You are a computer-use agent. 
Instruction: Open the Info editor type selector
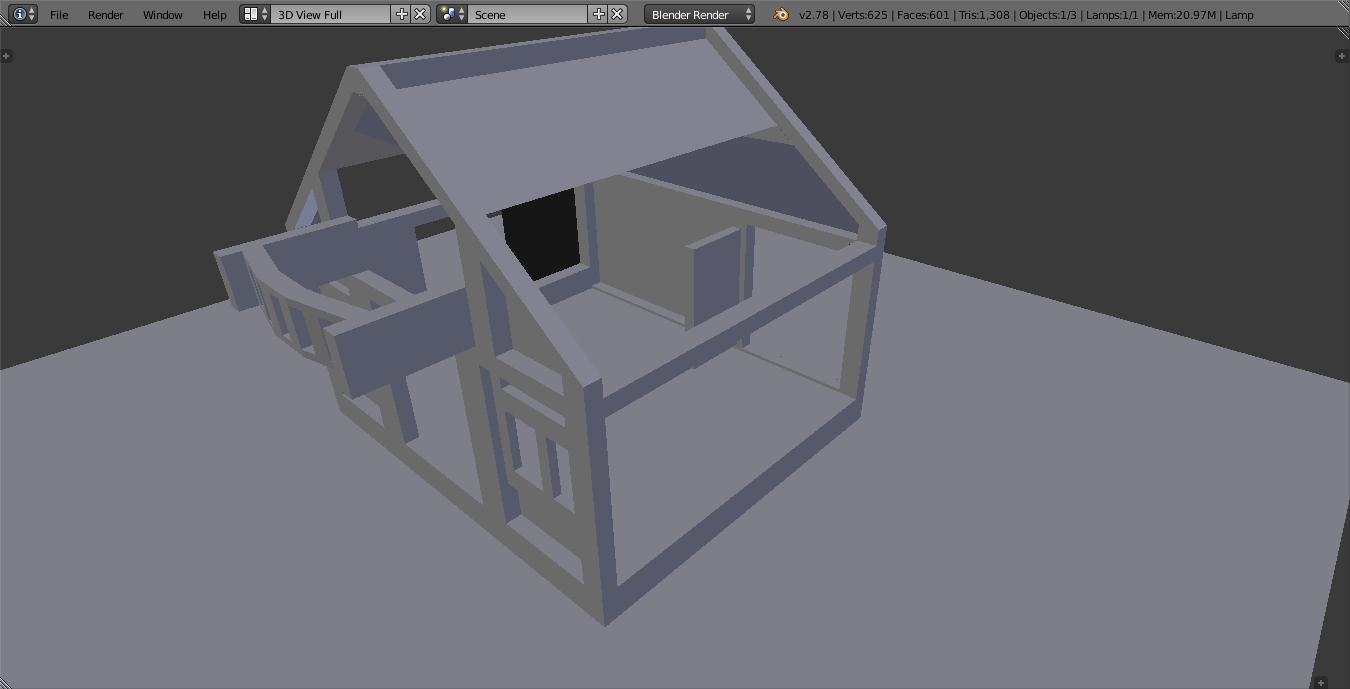(x=24, y=14)
